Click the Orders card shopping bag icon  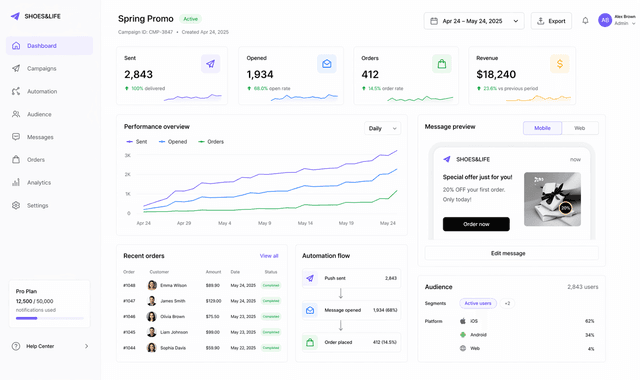click(x=442, y=64)
